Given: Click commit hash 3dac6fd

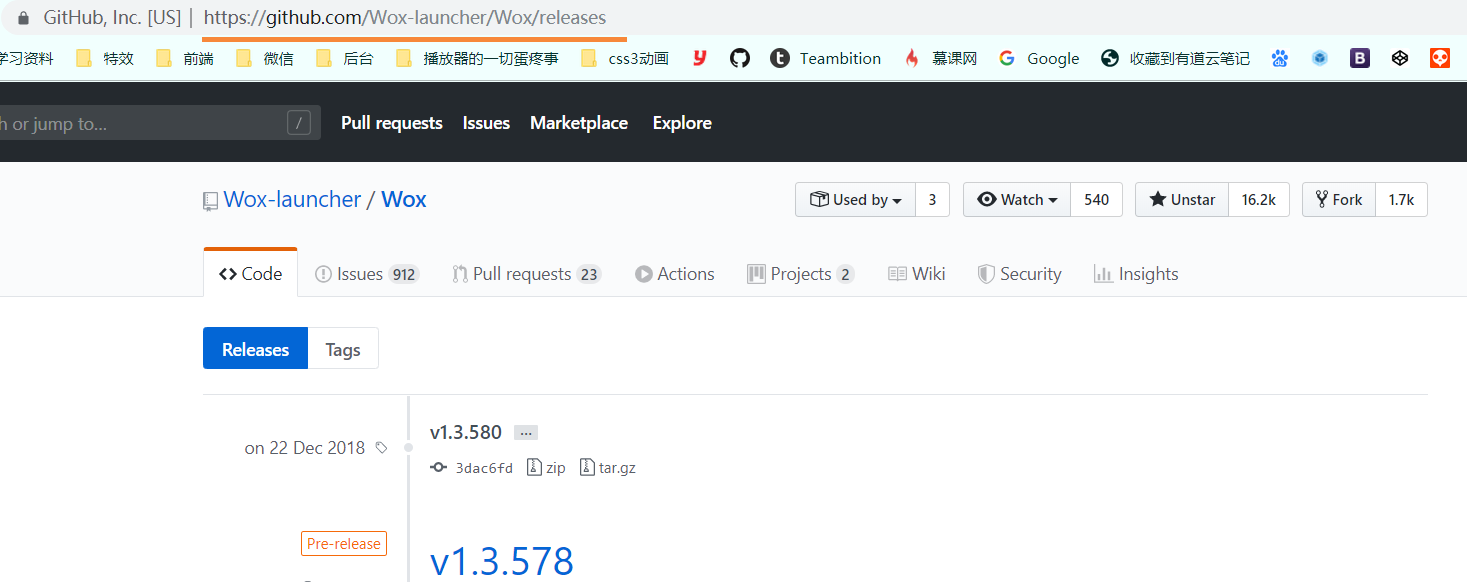Looking at the screenshot, I should point(483,468).
